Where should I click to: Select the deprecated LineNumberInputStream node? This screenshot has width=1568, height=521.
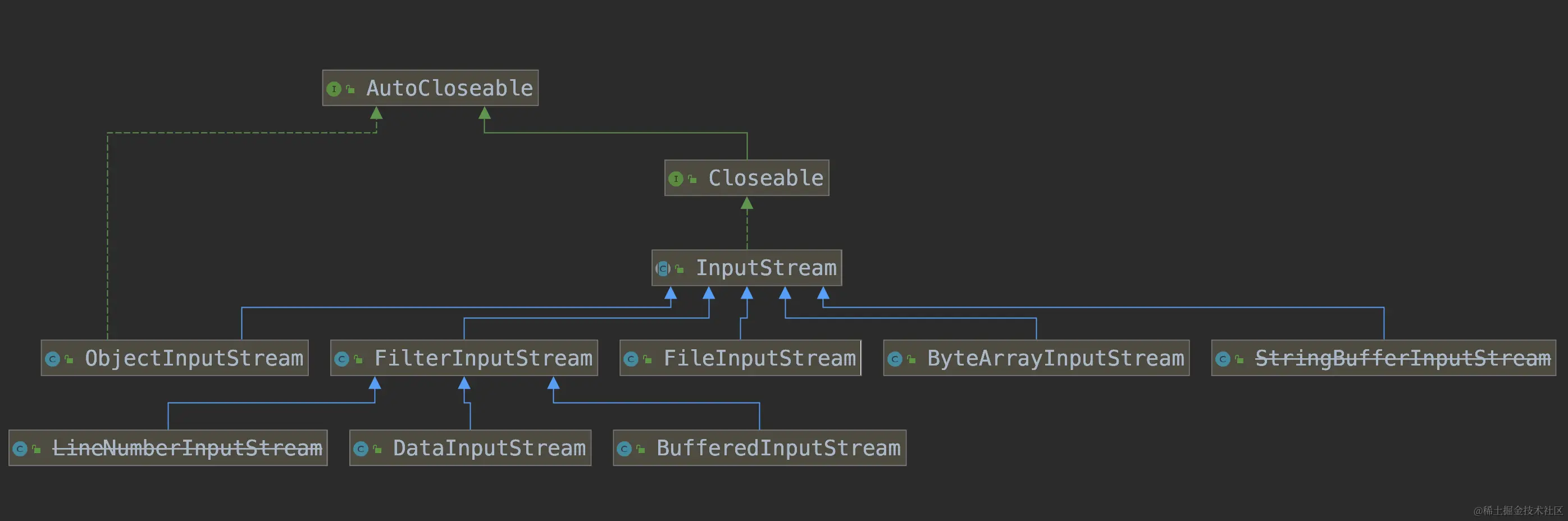click(x=187, y=448)
